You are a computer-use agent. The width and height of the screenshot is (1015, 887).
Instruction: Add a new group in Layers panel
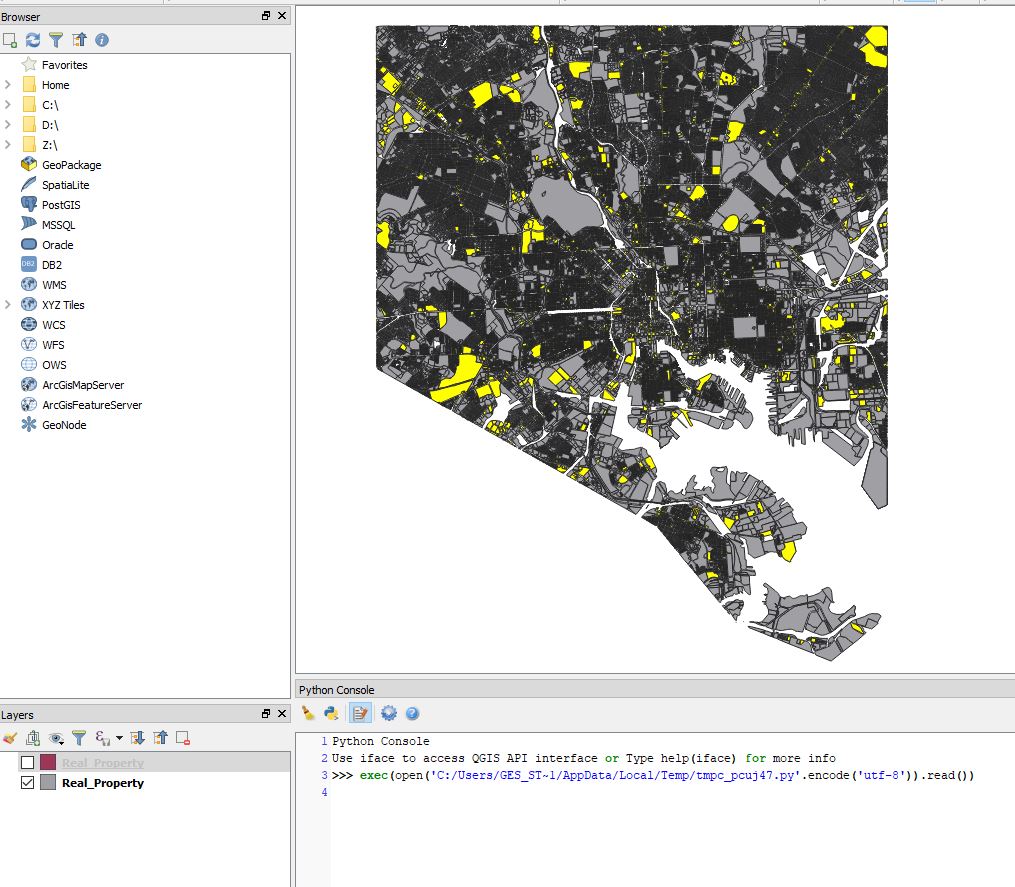pyautogui.click(x=33, y=738)
